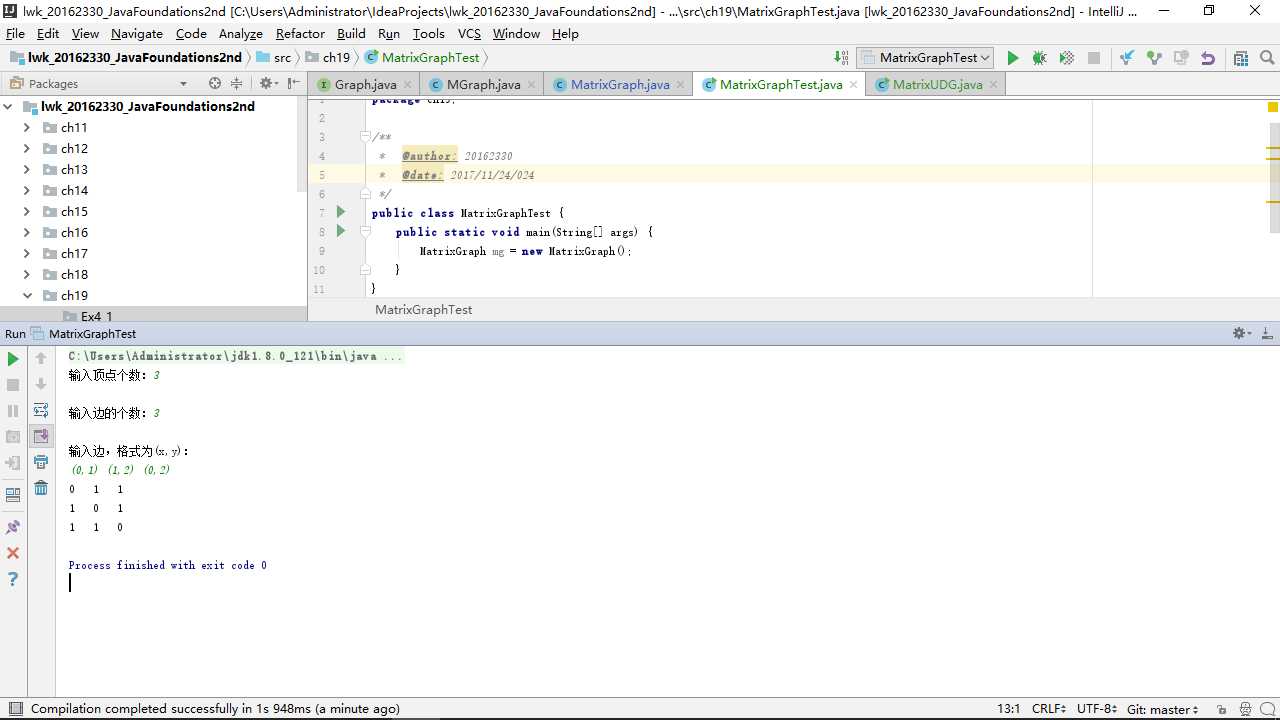Viewport: 1280px width, 720px height.
Task: Click Scroll from Source icon in Packages panel
Action: 214,84
